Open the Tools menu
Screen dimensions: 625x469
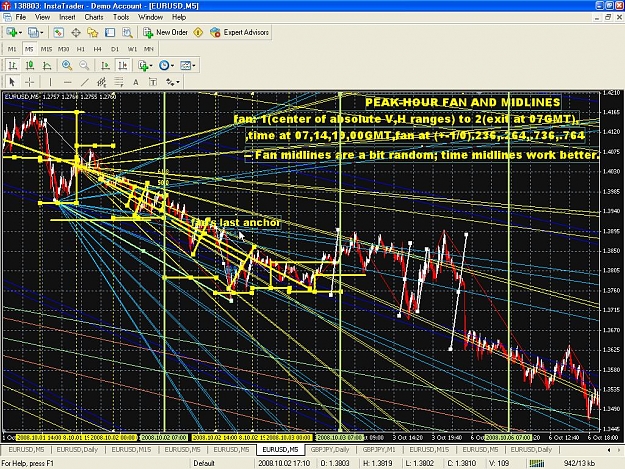[x=121, y=17]
